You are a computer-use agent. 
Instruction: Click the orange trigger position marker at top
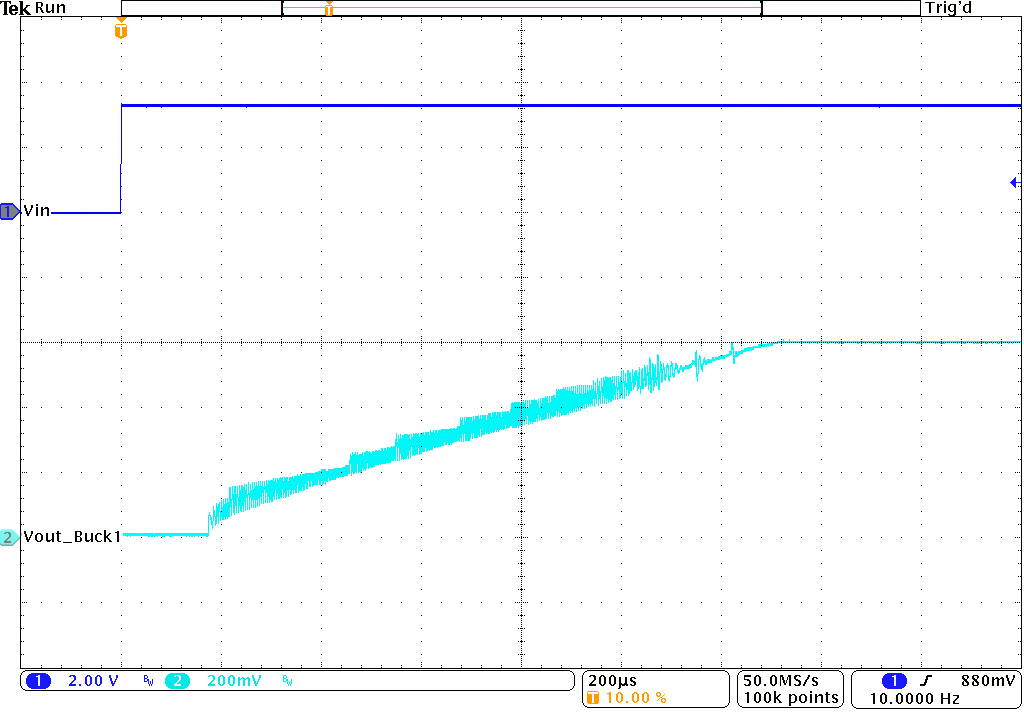(x=330, y=9)
